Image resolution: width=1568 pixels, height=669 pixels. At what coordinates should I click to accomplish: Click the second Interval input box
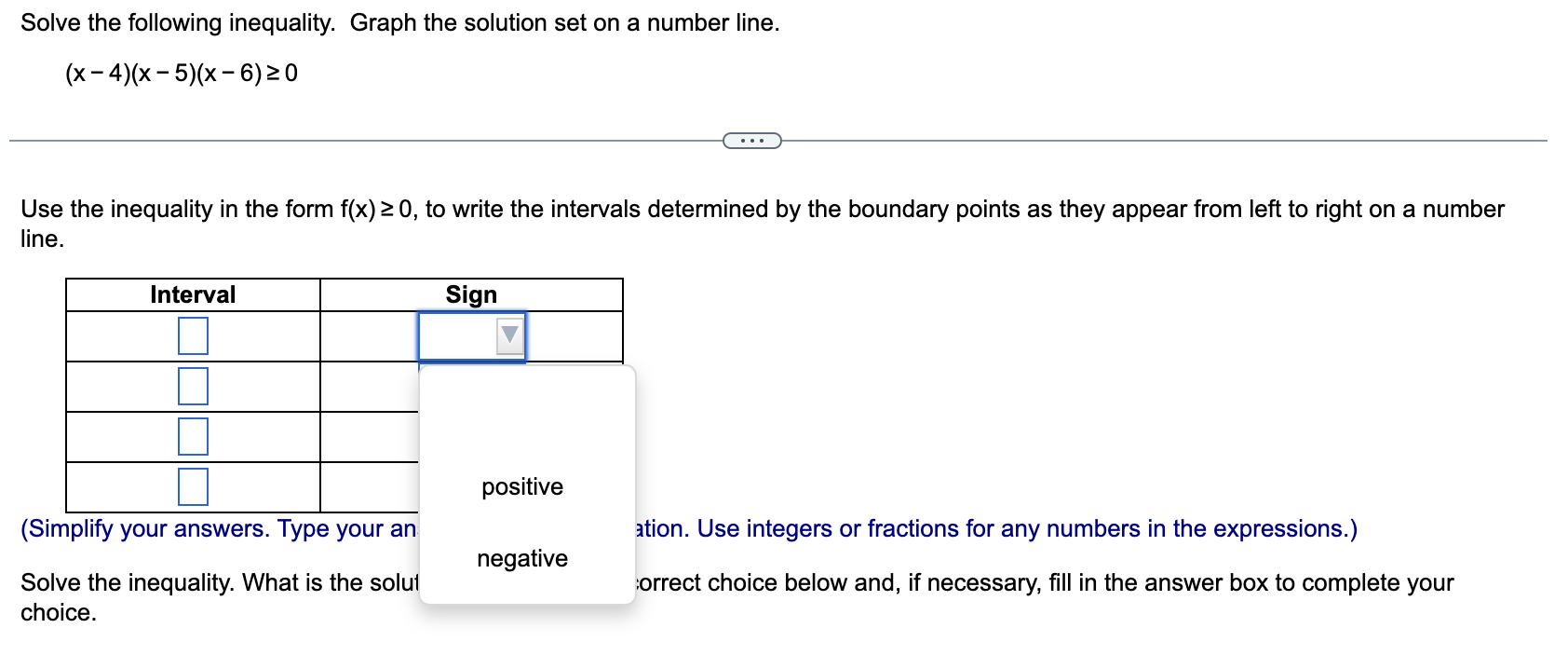pos(193,386)
